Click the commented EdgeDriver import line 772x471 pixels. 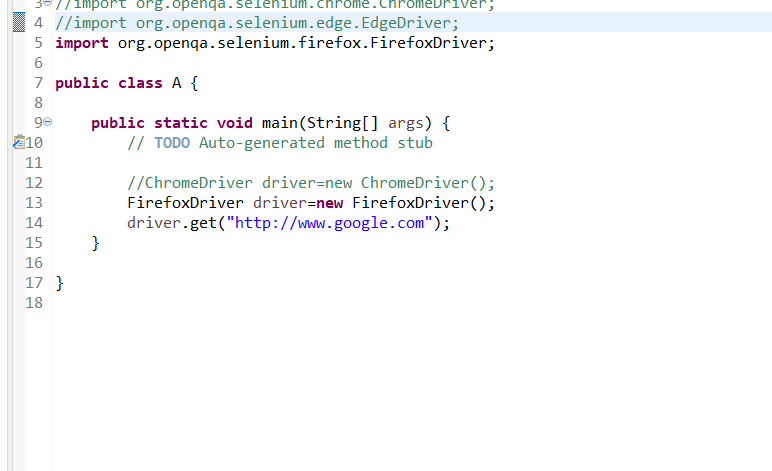point(257,23)
